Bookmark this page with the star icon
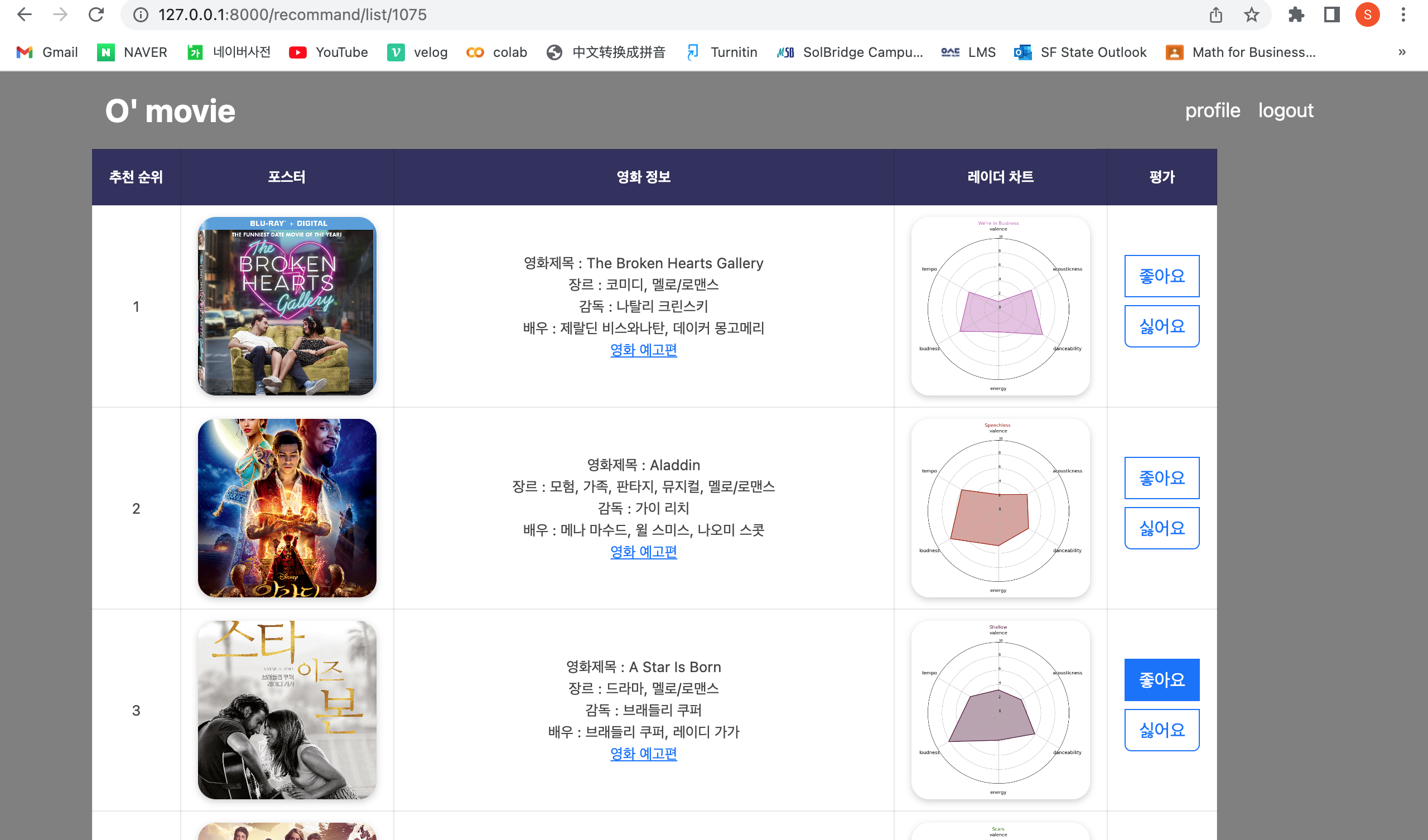Screen dimensions: 1428x840 click(1251, 15)
